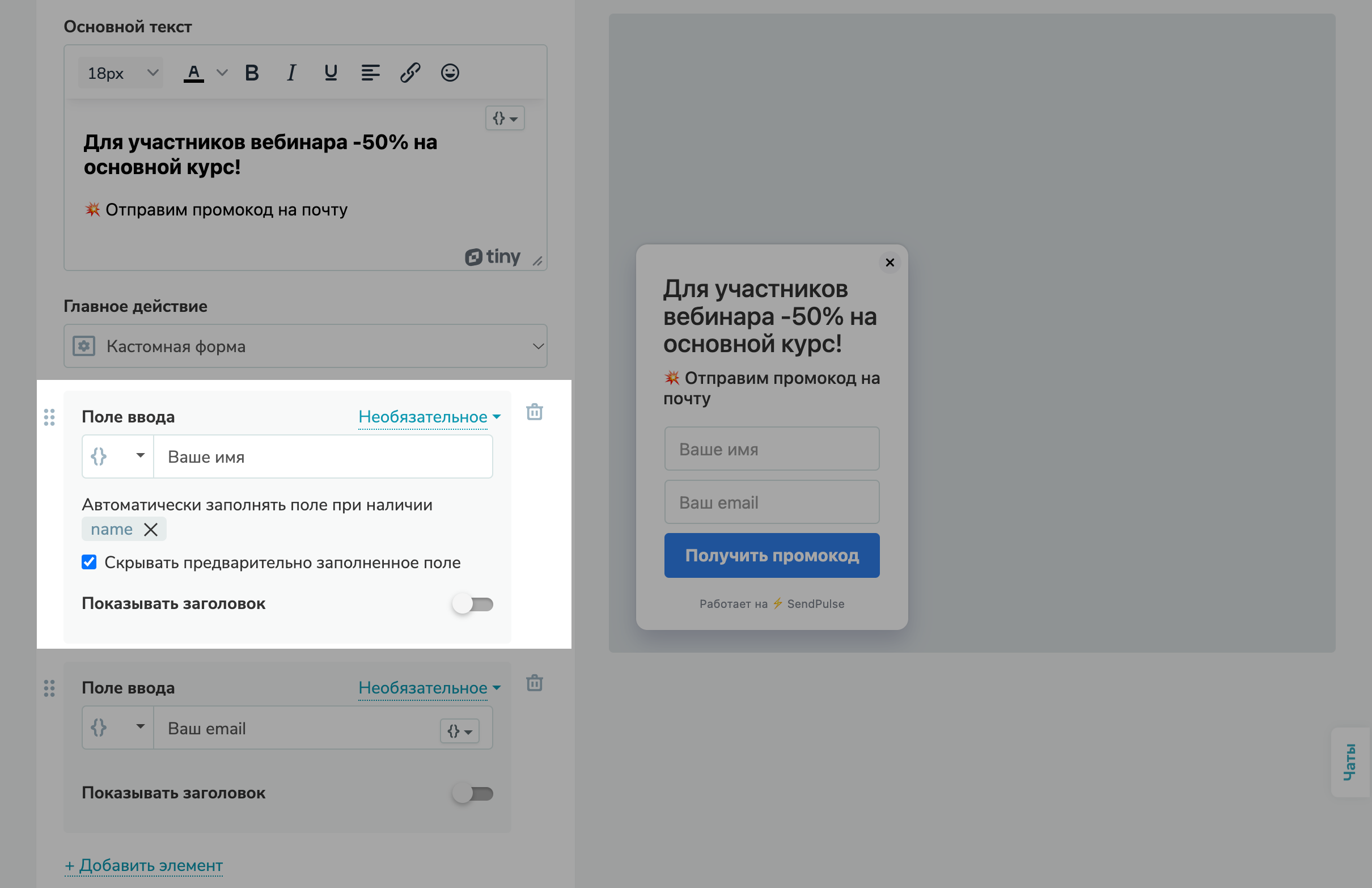The height and width of the screenshot is (888, 1372).
Task: Enable hiding of the prefilled field
Action: point(90,562)
